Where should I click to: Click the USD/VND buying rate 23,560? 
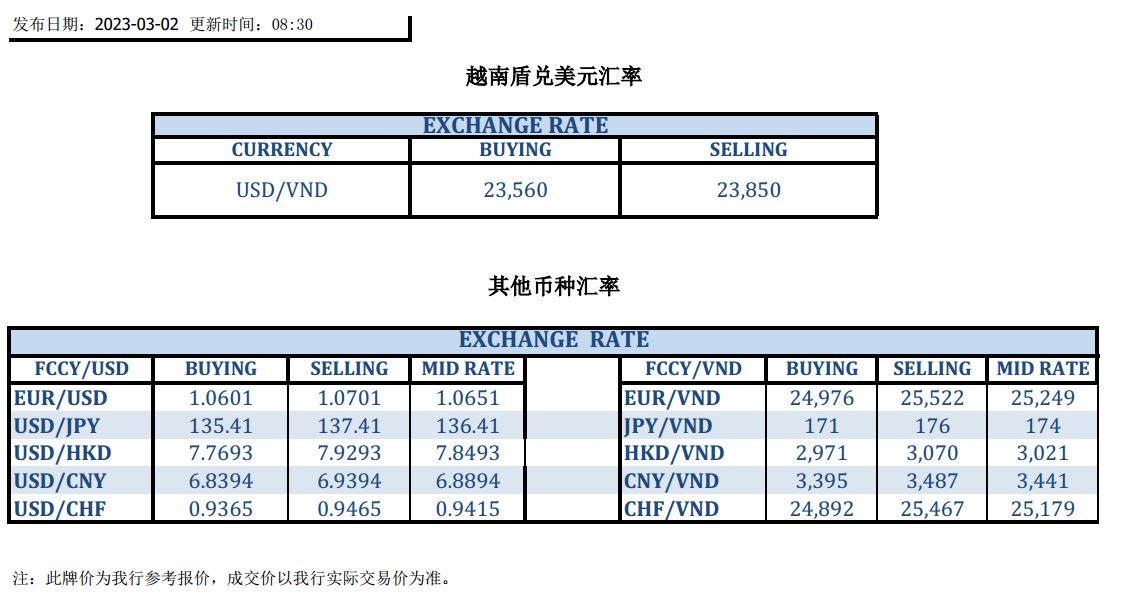pyautogui.click(x=515, y=190)
